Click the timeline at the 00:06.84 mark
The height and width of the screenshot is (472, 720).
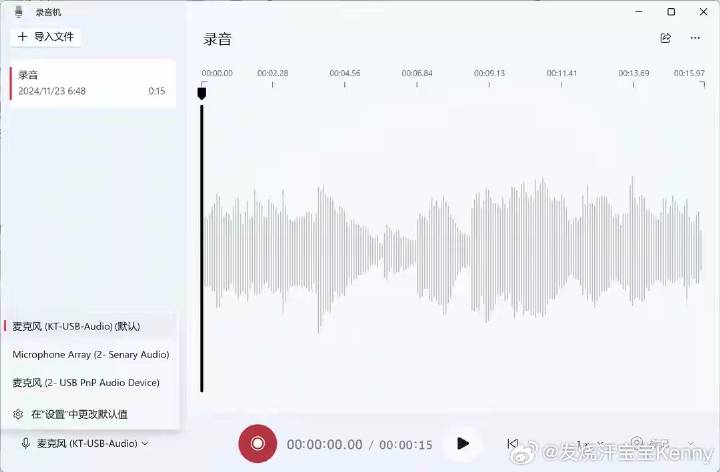pyautogui.click(x=416, y=78)
